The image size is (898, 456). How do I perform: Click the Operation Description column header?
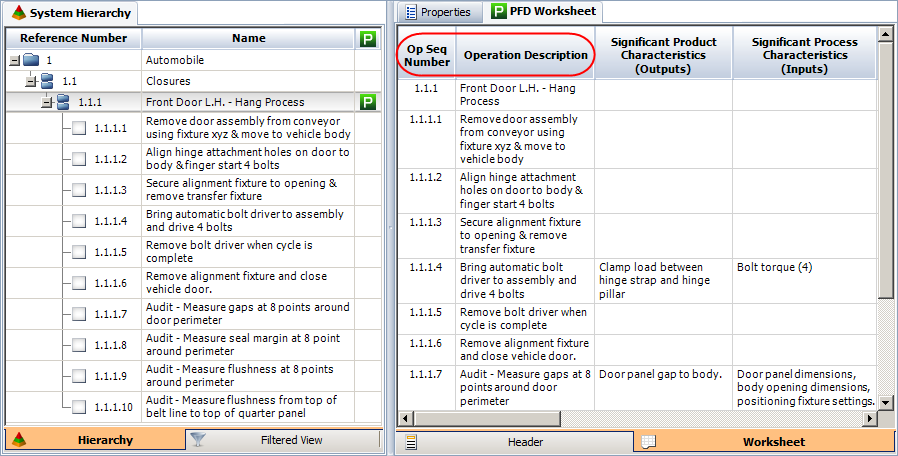click(525, 55)
